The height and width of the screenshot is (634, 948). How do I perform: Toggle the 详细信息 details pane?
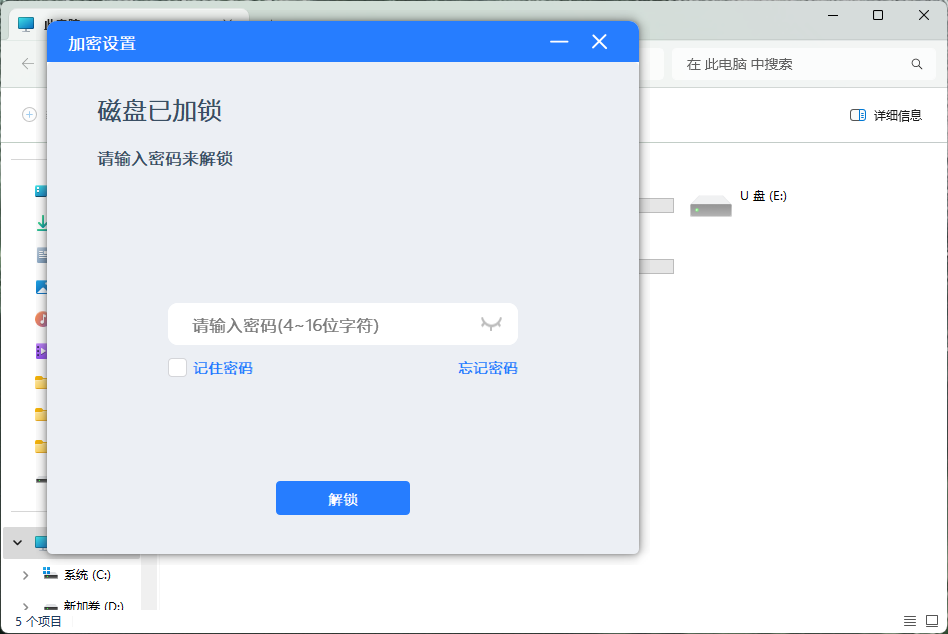884,114
